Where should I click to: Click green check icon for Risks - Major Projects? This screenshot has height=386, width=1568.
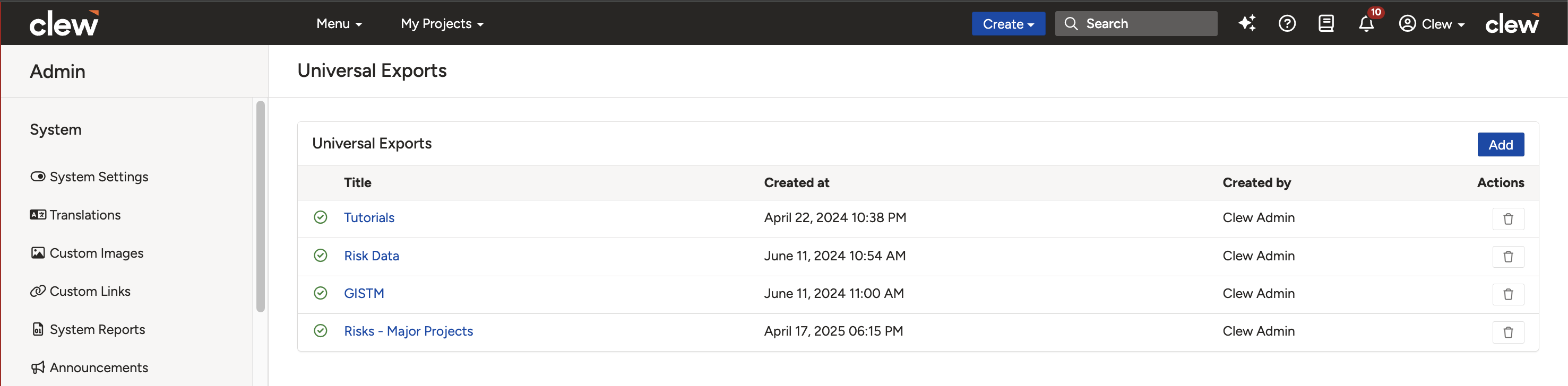(x=320, y=331)
